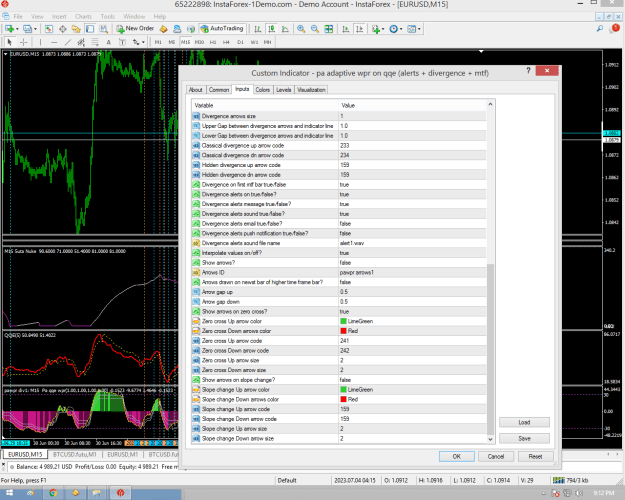
Task: Click the Save button
Action: click(524, 439)
